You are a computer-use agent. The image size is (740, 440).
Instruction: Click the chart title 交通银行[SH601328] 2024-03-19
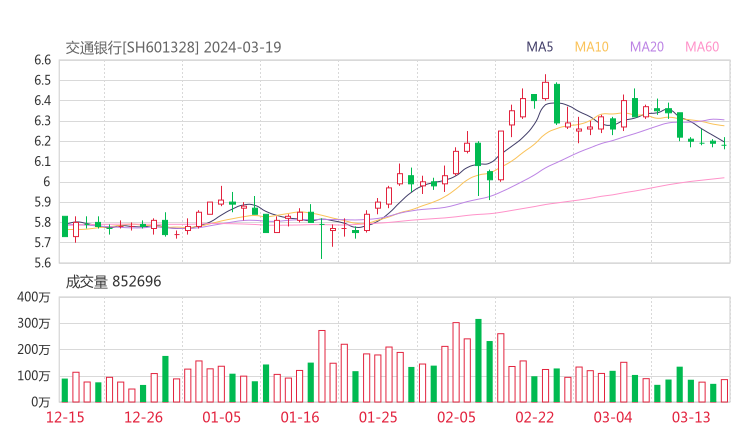click(x=173, y=47)
